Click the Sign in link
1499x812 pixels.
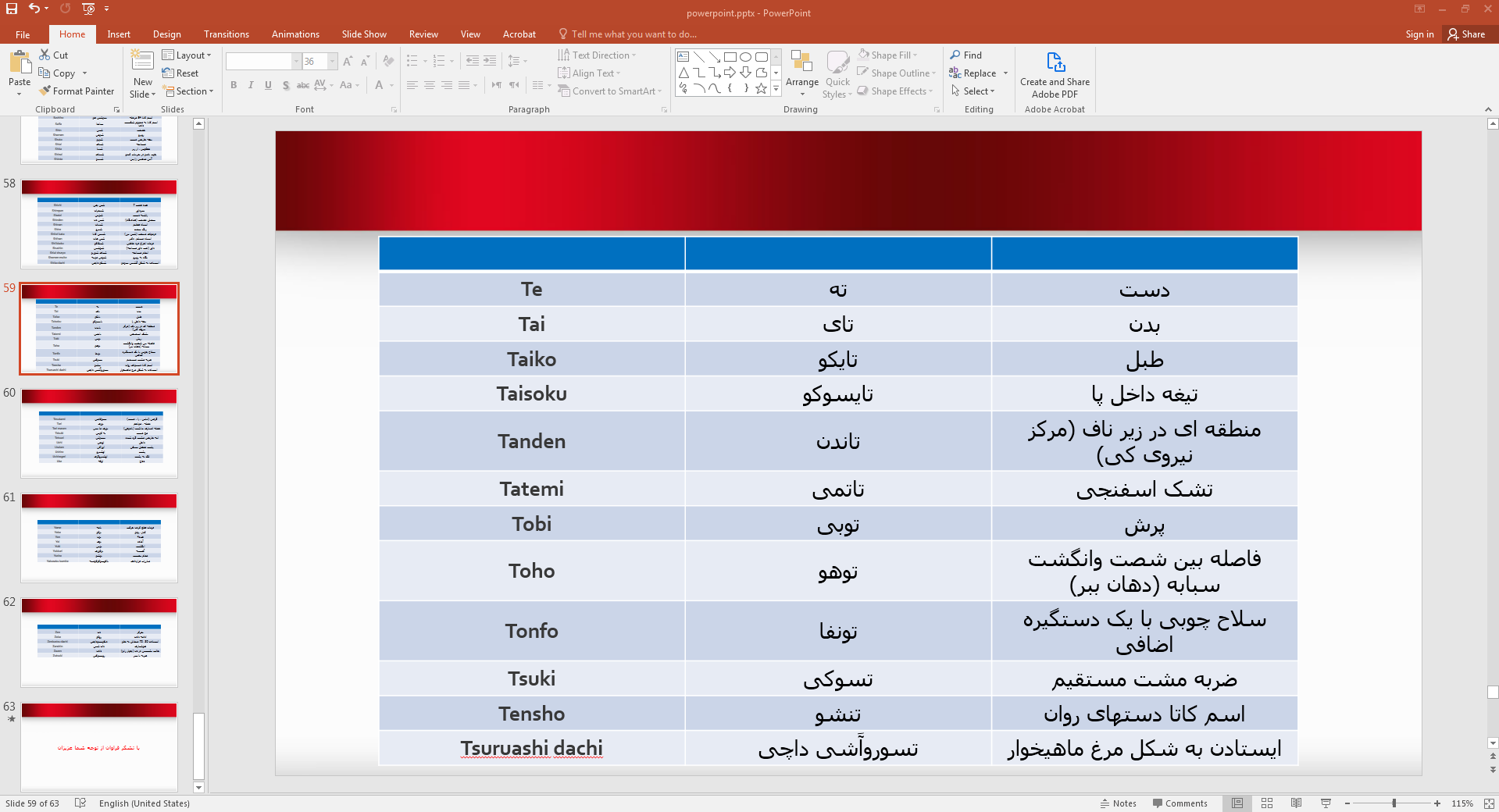[x=1419, y=34]
